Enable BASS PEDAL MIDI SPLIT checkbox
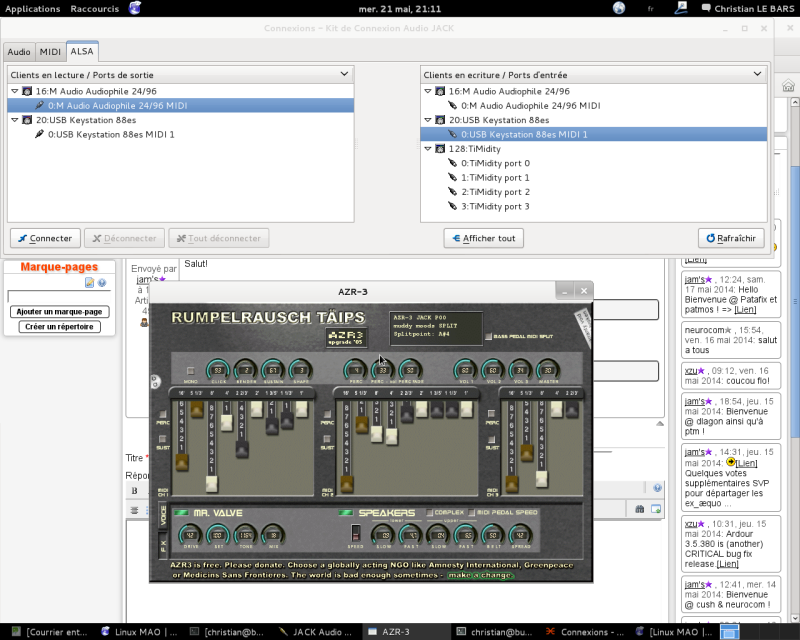 [x=488, y=337]
